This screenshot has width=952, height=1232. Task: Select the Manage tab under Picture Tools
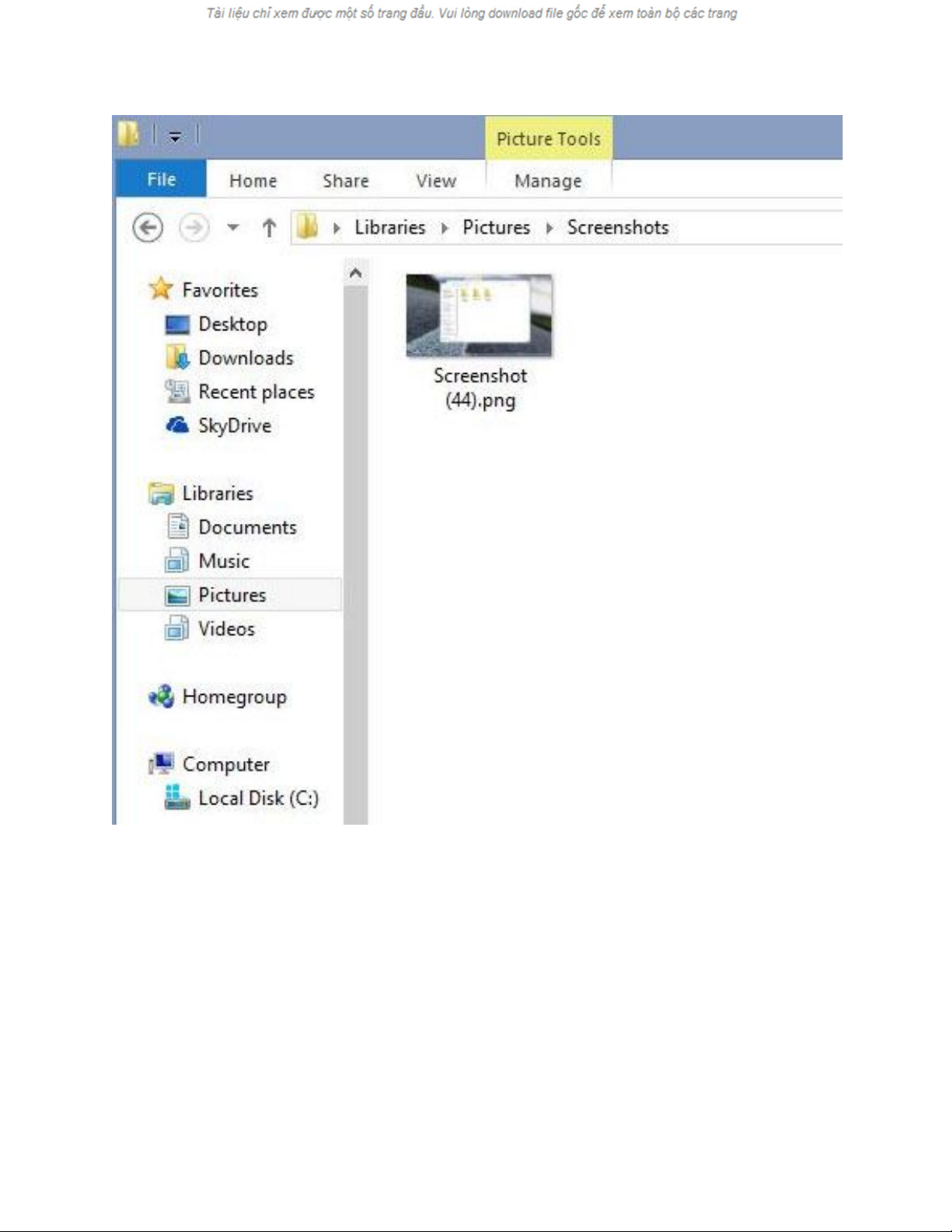(x=547, y=180)
